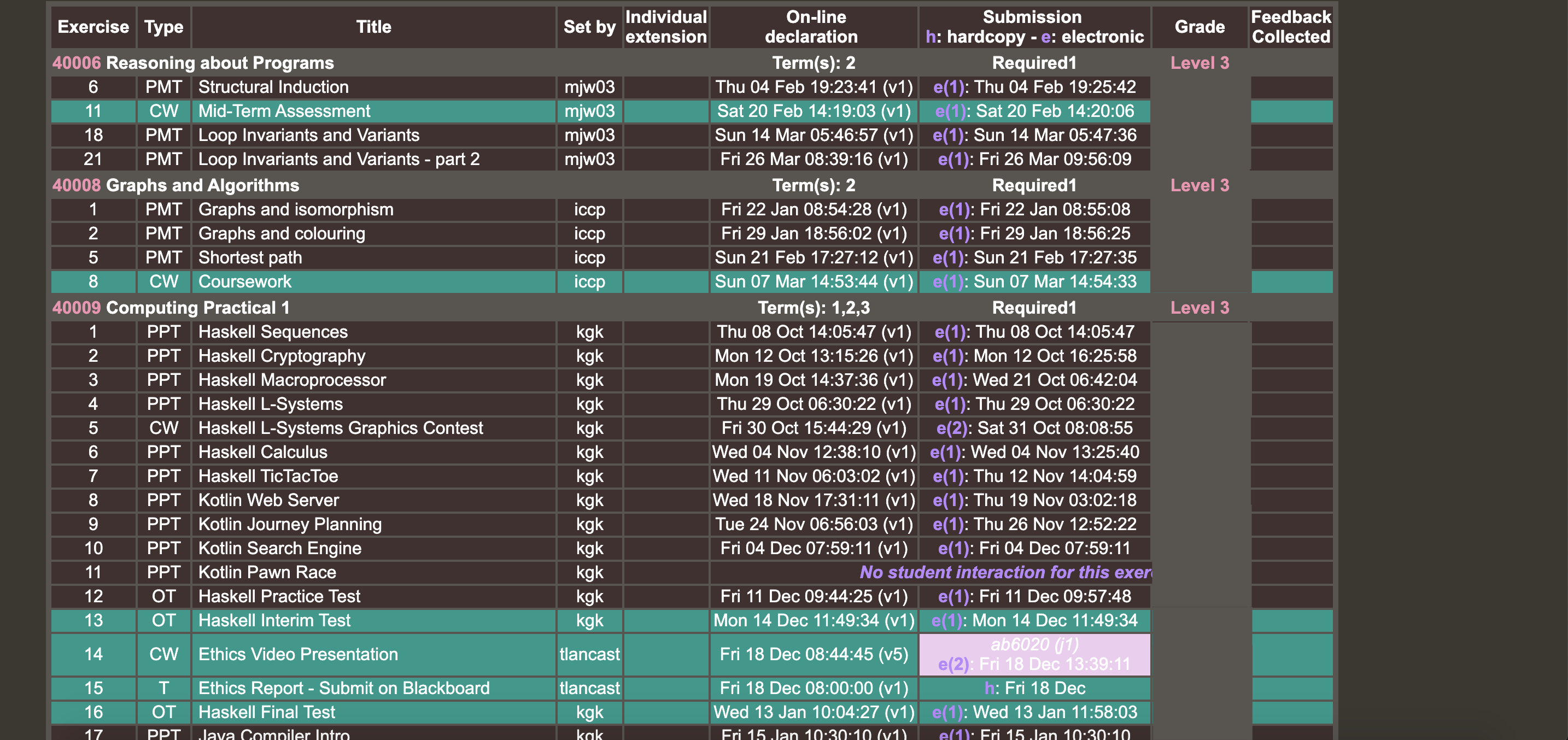The height and width of the screenshot is (740, 1568).
Task: Open the Structural Induction exercise title
Action: [273, 87]
